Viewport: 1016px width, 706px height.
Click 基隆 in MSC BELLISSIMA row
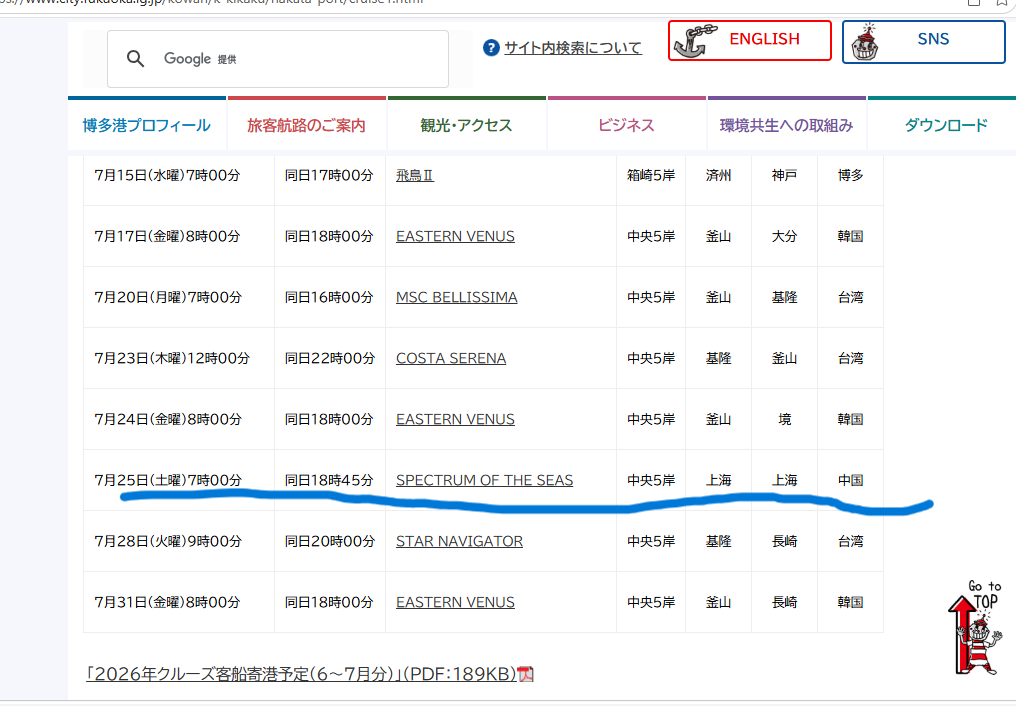[x=785, y=297]
